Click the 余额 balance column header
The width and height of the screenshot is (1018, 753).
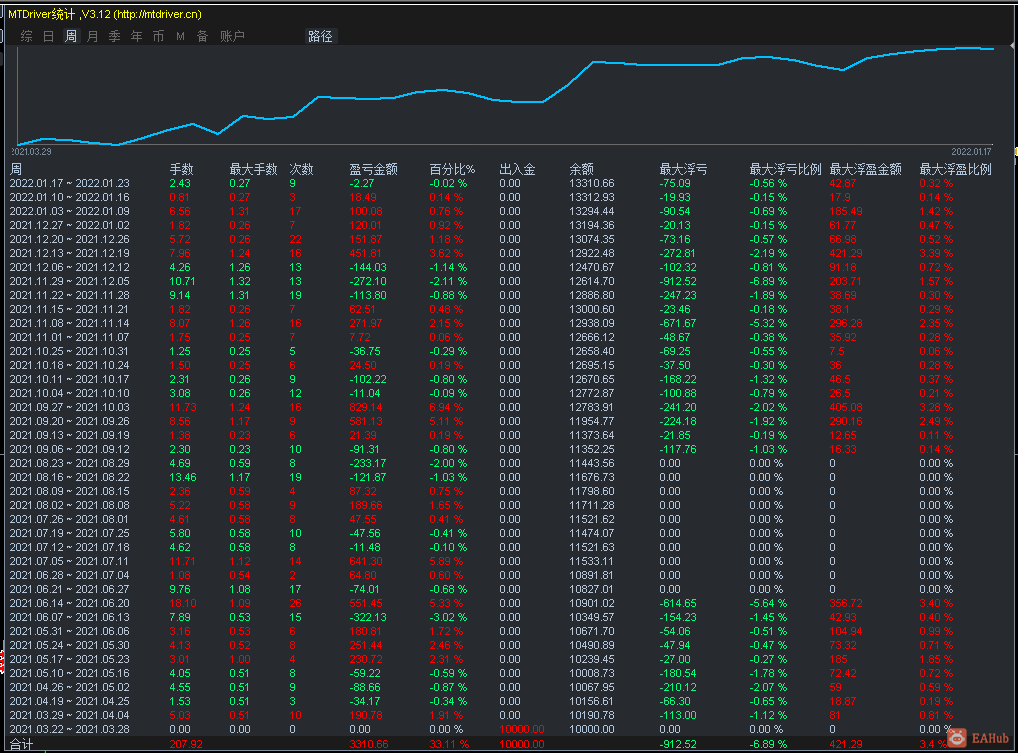pyautogui.click(x=582, y=169)
